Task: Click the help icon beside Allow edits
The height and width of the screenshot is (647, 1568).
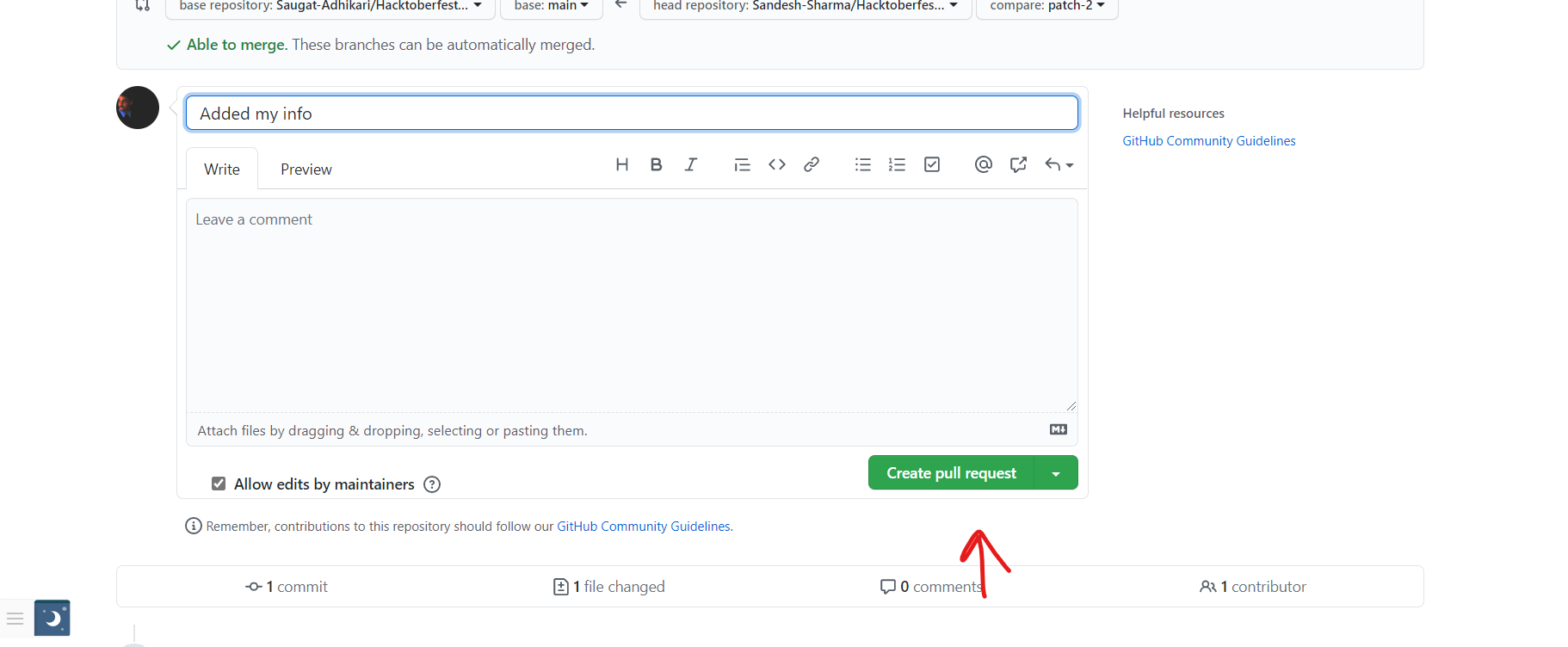Action: click(x=432, y=484)
